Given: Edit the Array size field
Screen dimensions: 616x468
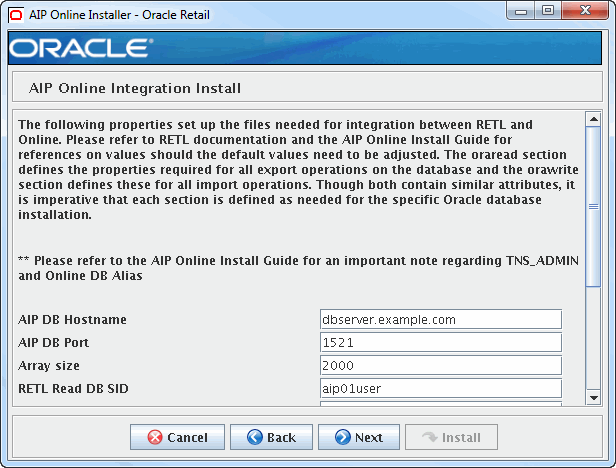Looking at the screenshot, I should click(441, 365).
